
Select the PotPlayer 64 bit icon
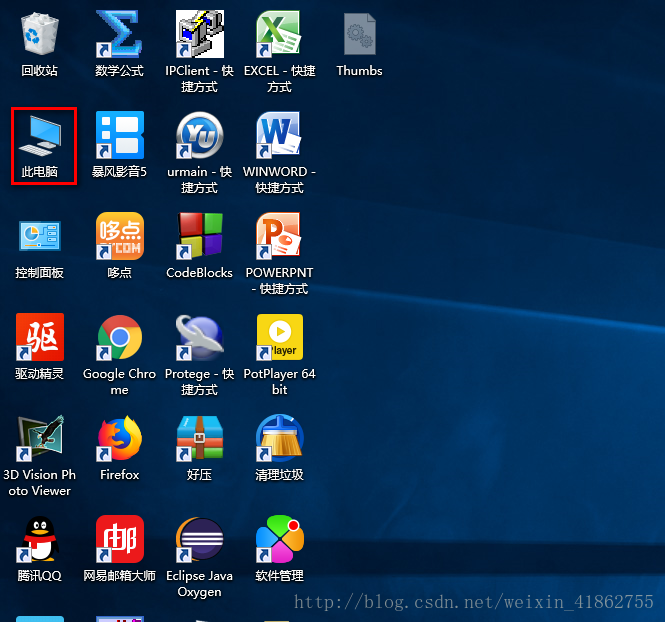pos(279,337)
